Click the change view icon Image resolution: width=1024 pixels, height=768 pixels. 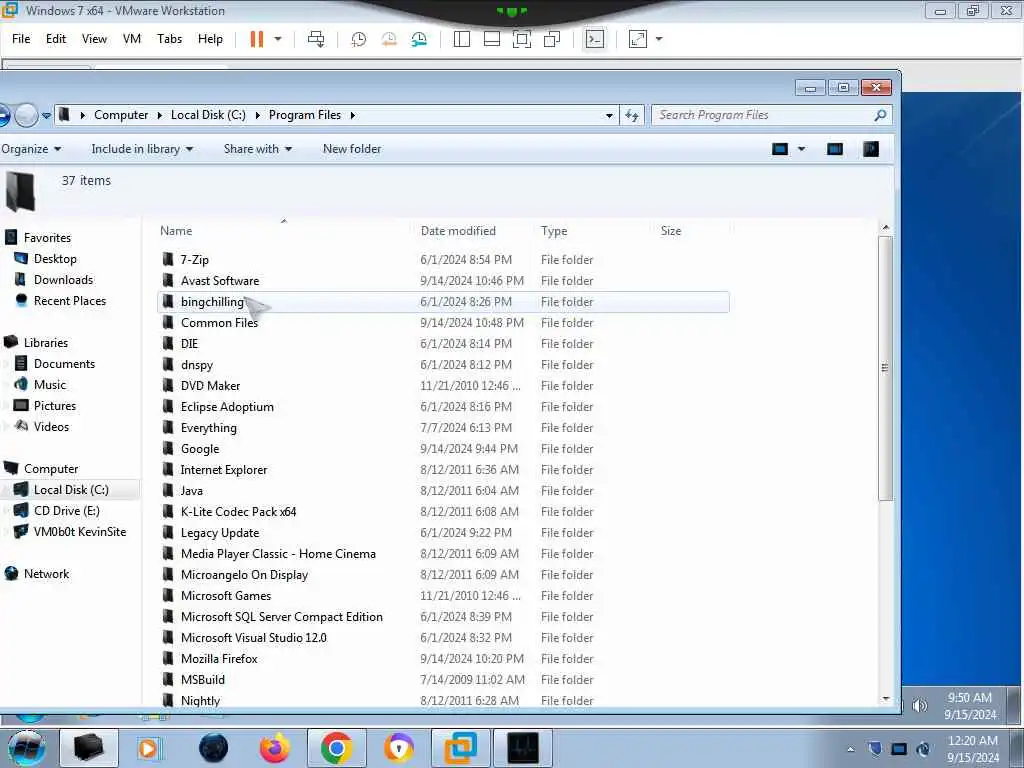coord(780,149)
